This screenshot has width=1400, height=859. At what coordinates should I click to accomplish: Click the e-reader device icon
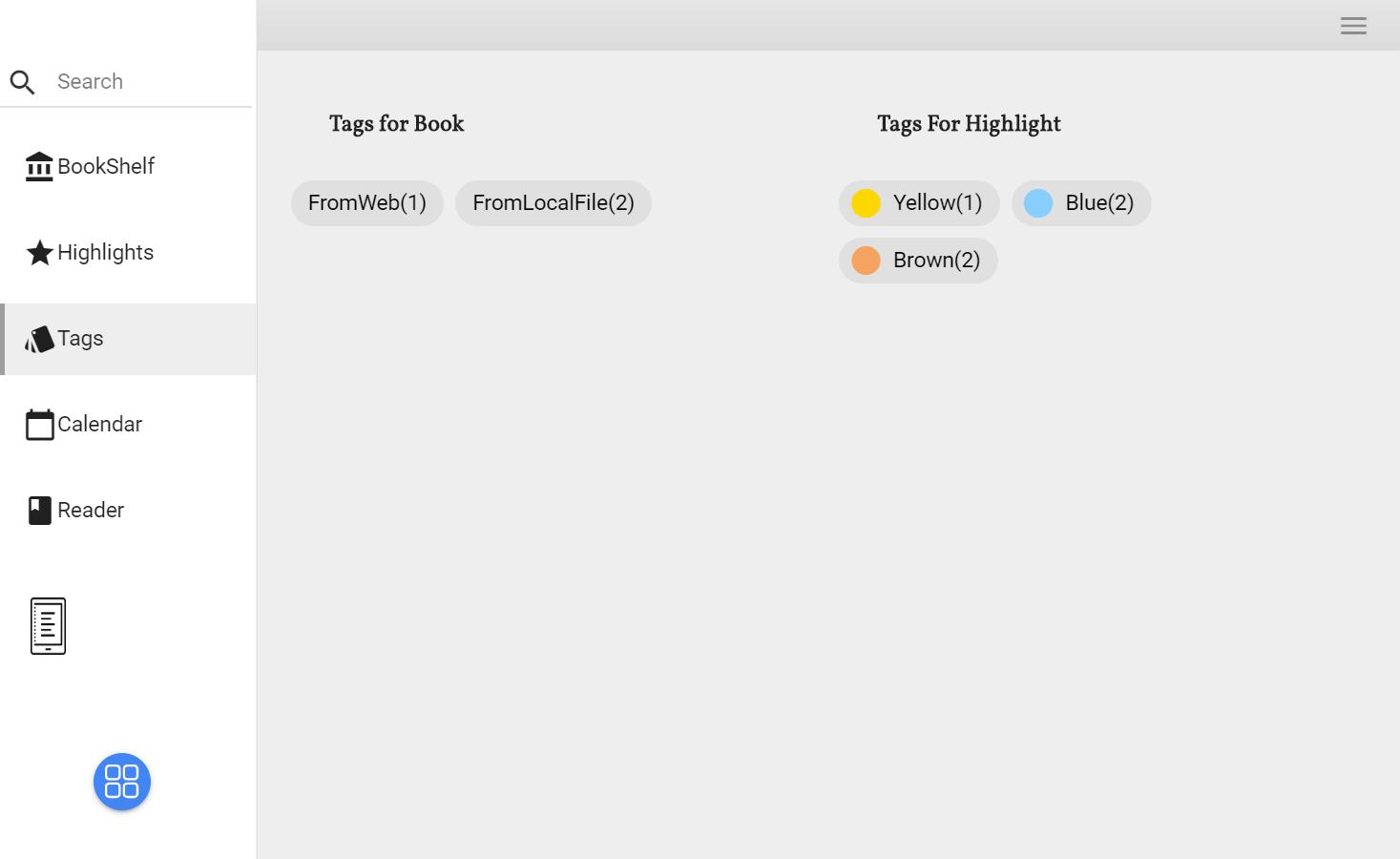coord(48,626)
